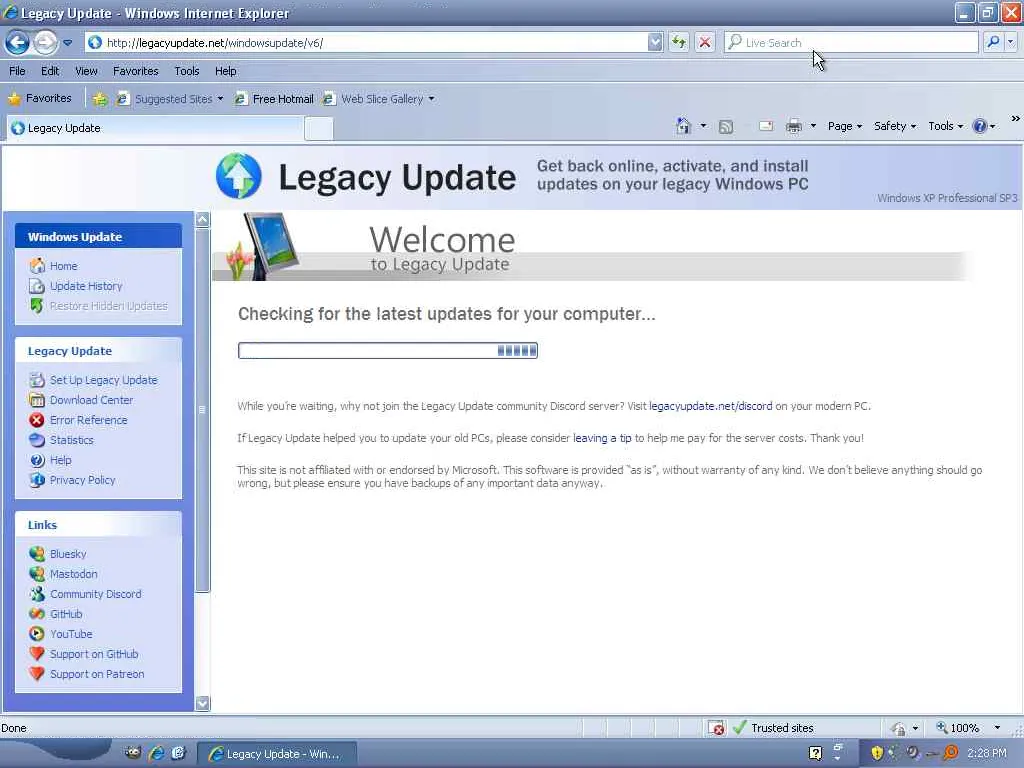Click the sidebar scroll up arrow
This screenshot has width=1024, height=768.
[x=202, y=219]
